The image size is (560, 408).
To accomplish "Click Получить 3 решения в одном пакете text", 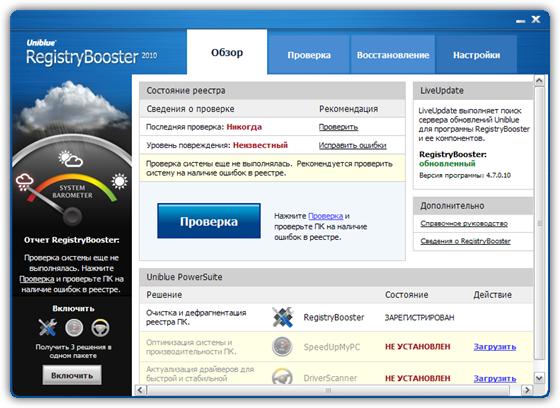I will pos(73,351).
